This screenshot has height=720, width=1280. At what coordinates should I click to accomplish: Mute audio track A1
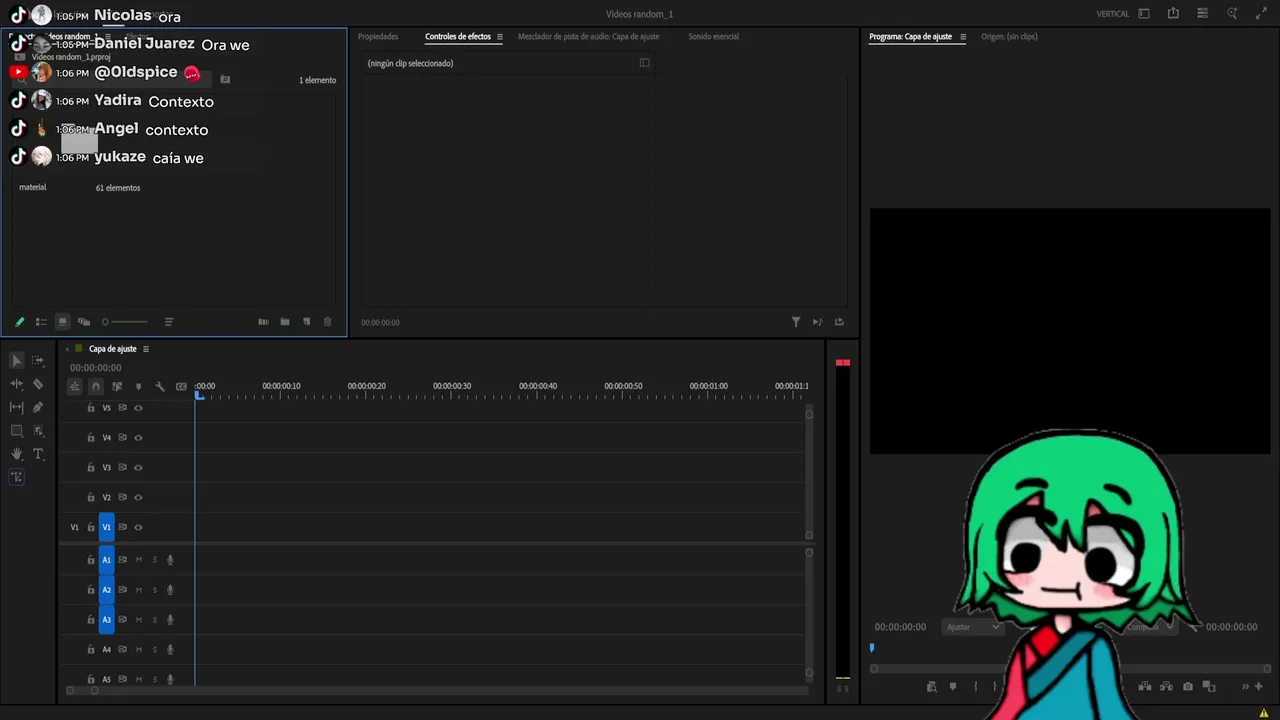click(139, 560)
